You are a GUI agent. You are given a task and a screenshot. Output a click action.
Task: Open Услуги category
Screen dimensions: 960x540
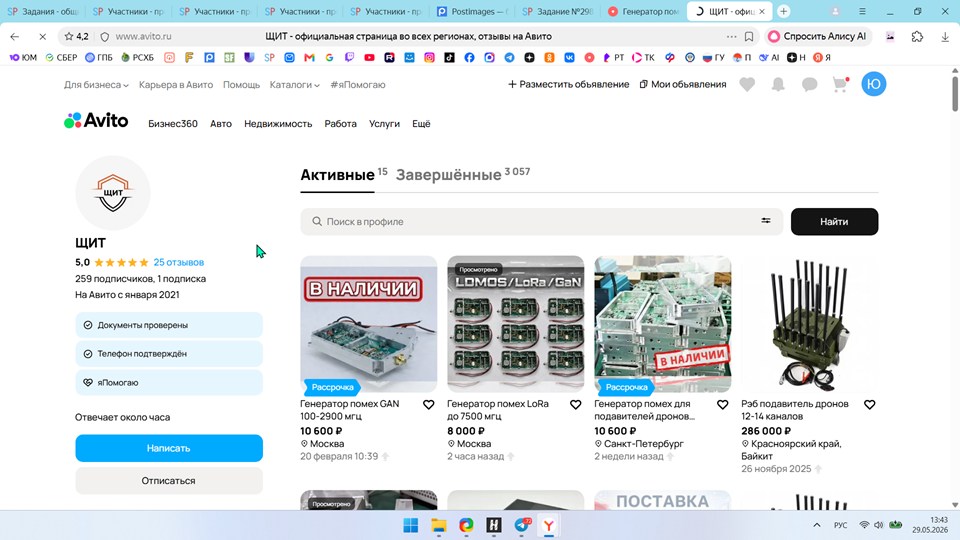384,124
